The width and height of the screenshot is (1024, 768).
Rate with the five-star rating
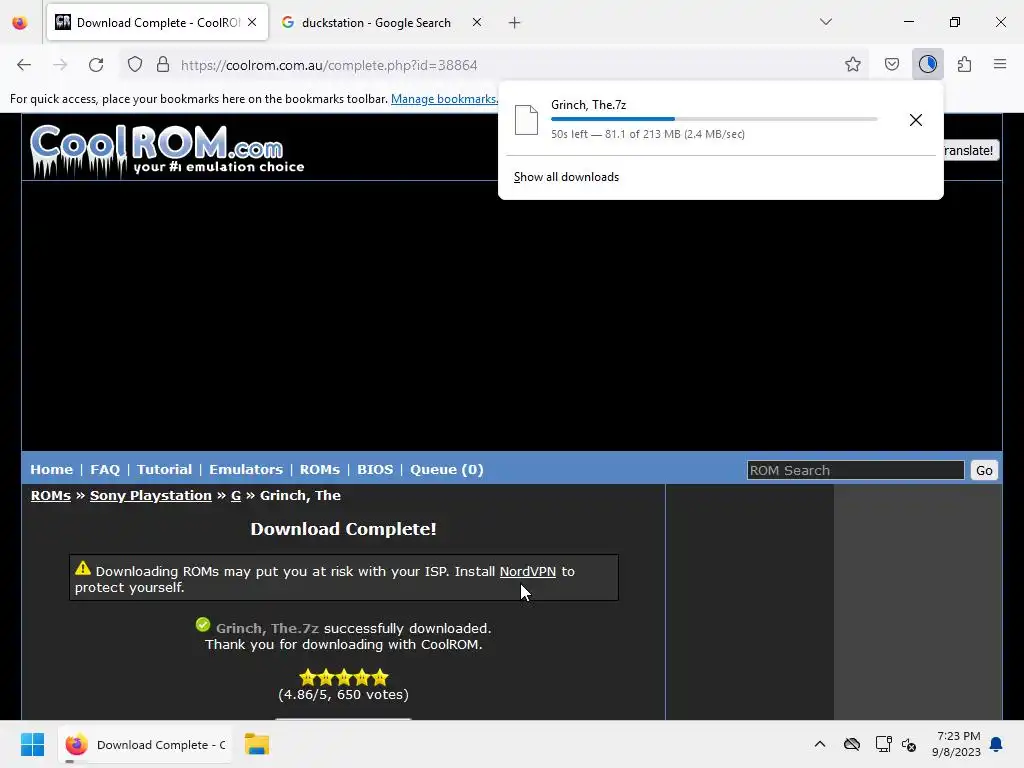pyautogui.click(x=344, y=677)
